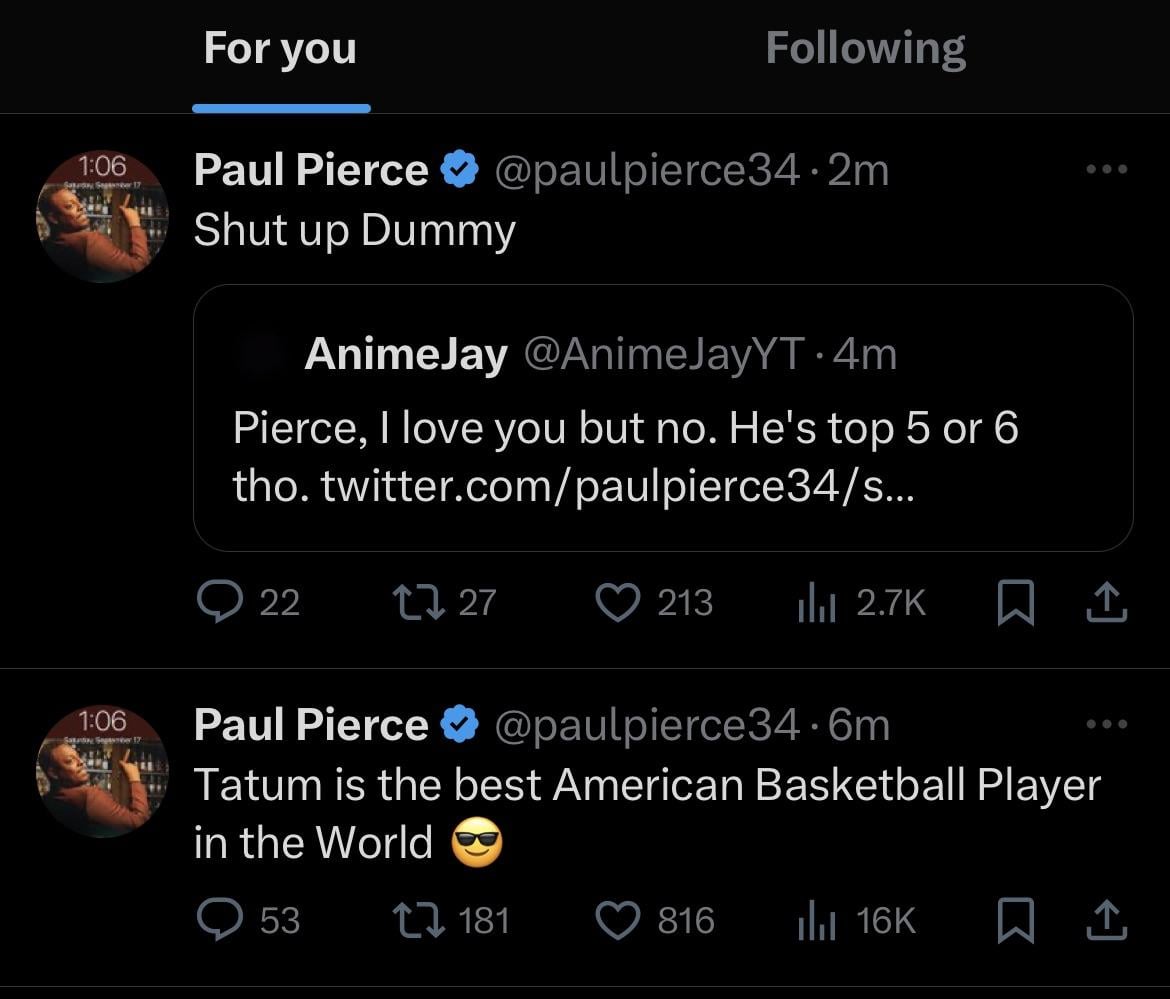Reply to the "Shut up Dummy" tweet
Viewport: 1170px width, 999px height.
(217, 602)
